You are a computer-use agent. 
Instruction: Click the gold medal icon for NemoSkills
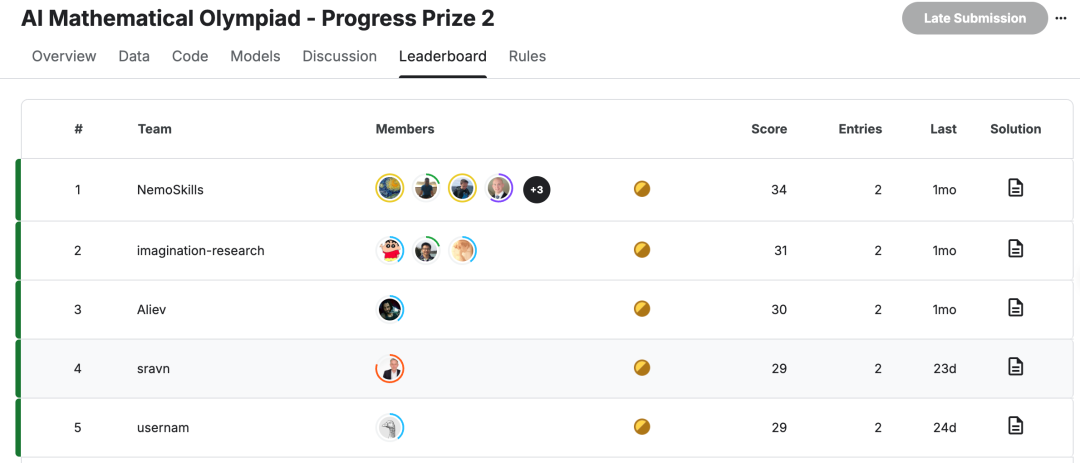click(x=642, y=188)
